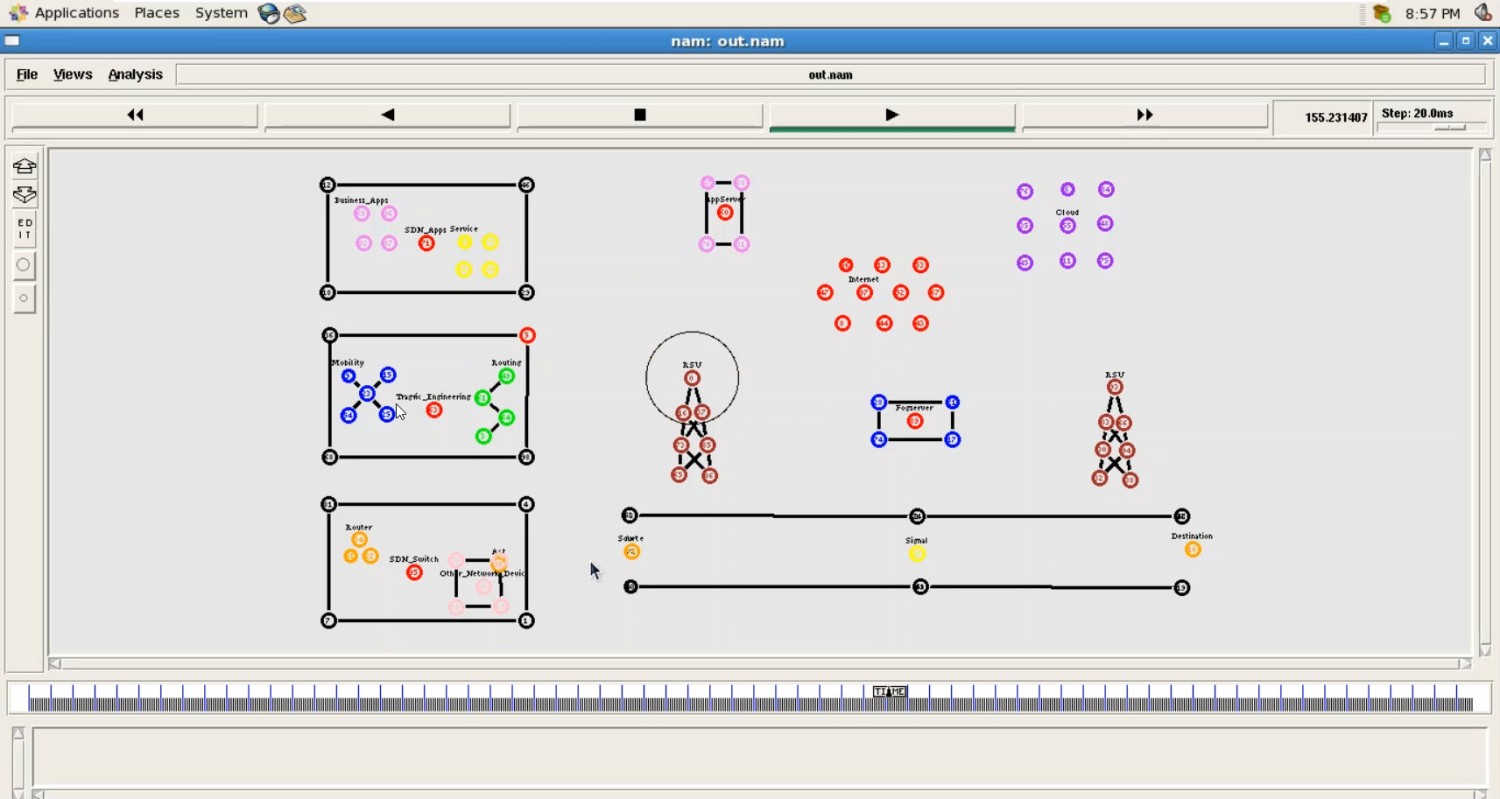Open the Views menu

(72, 74)
